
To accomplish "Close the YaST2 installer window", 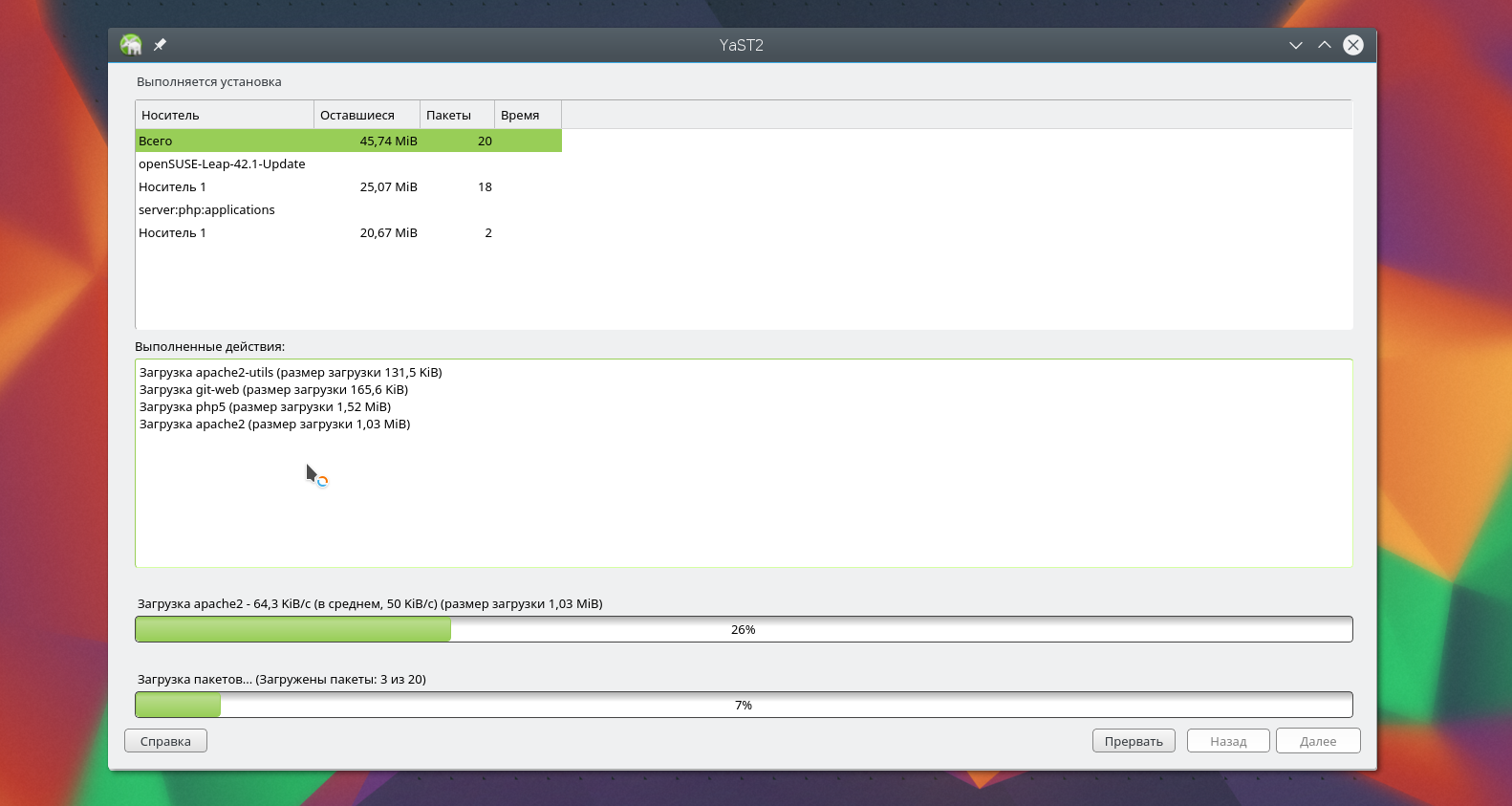I will (1352, 45).
